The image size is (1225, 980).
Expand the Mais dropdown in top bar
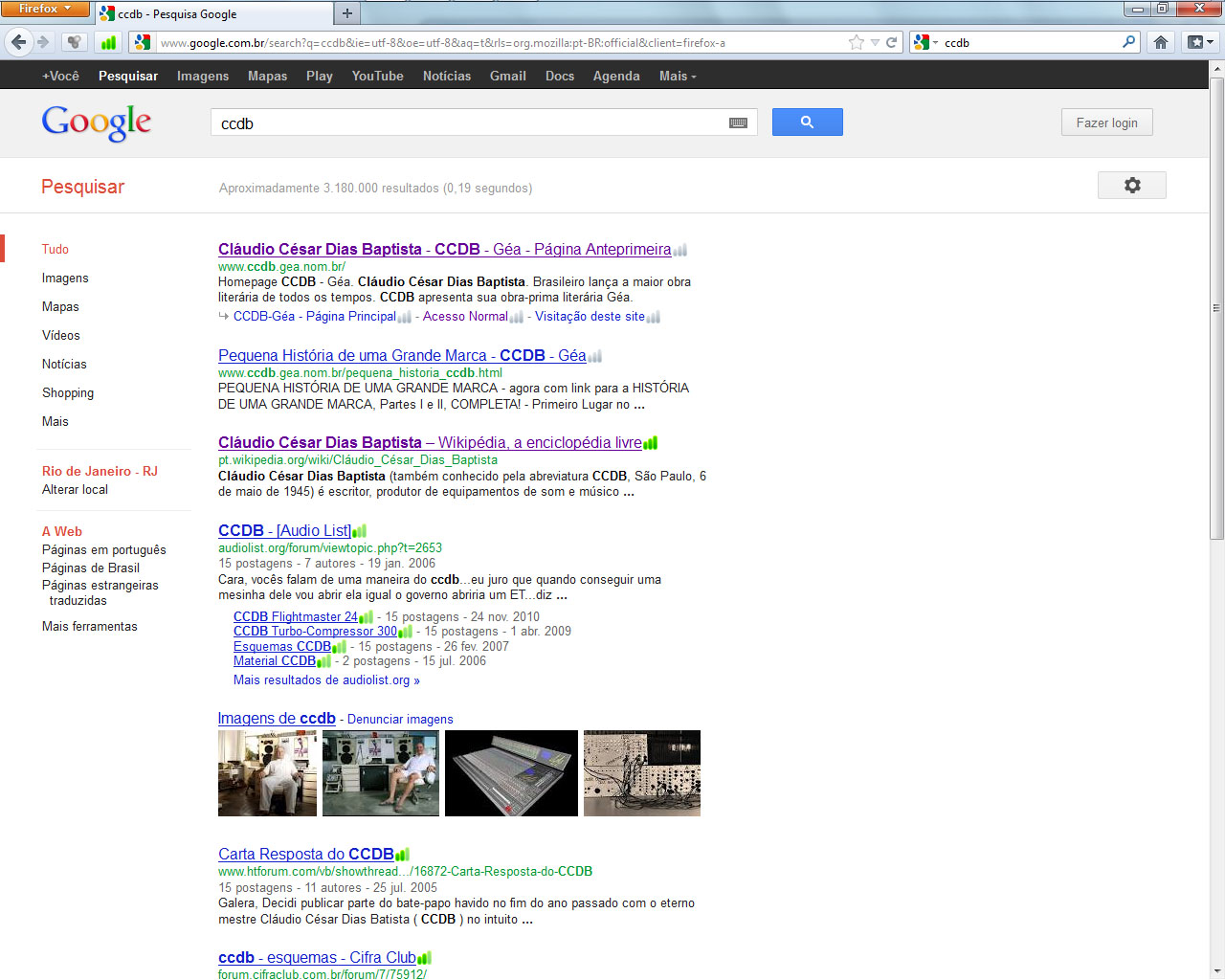pos(678,76)
